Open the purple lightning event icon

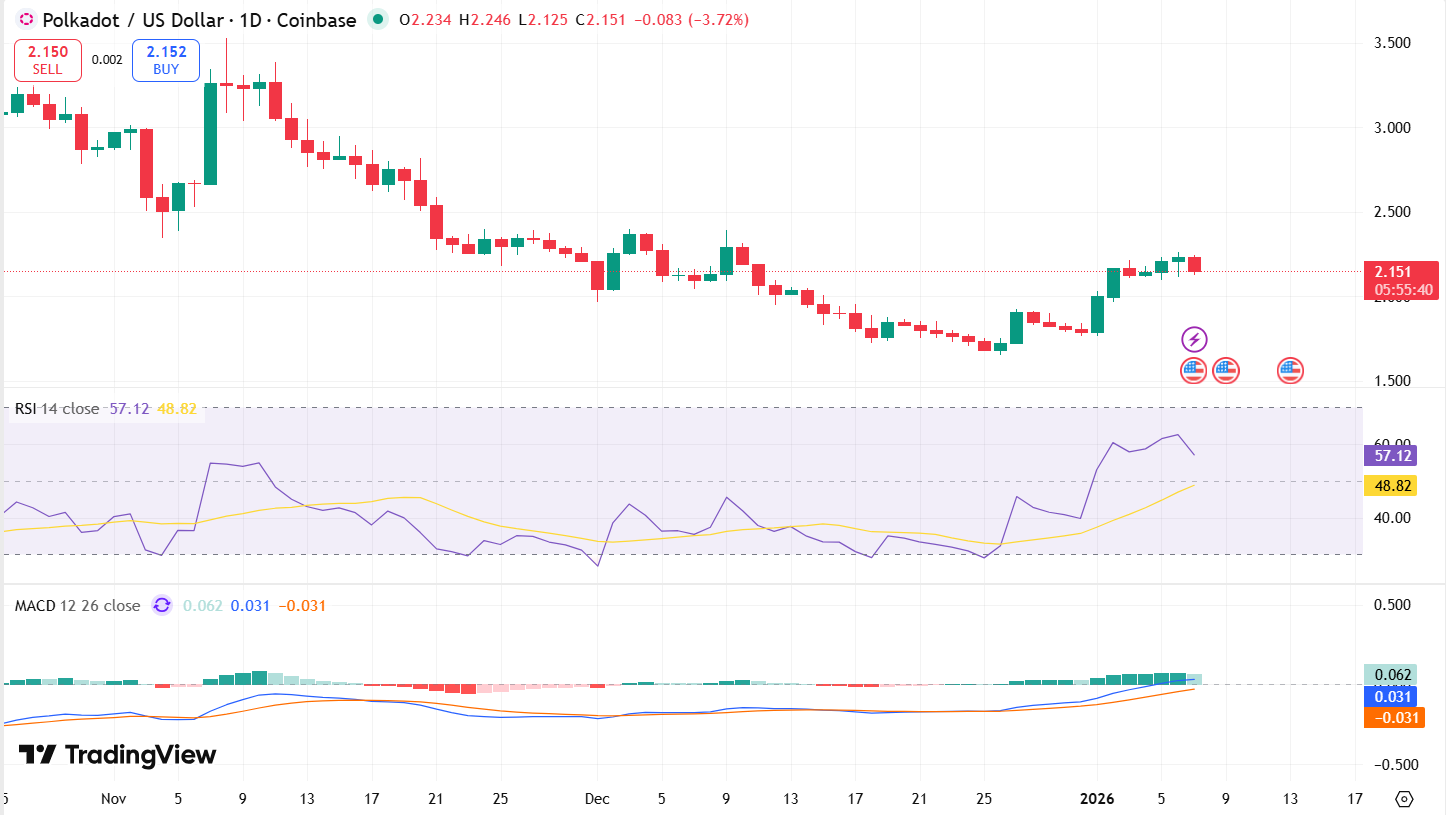point(1196,339)
